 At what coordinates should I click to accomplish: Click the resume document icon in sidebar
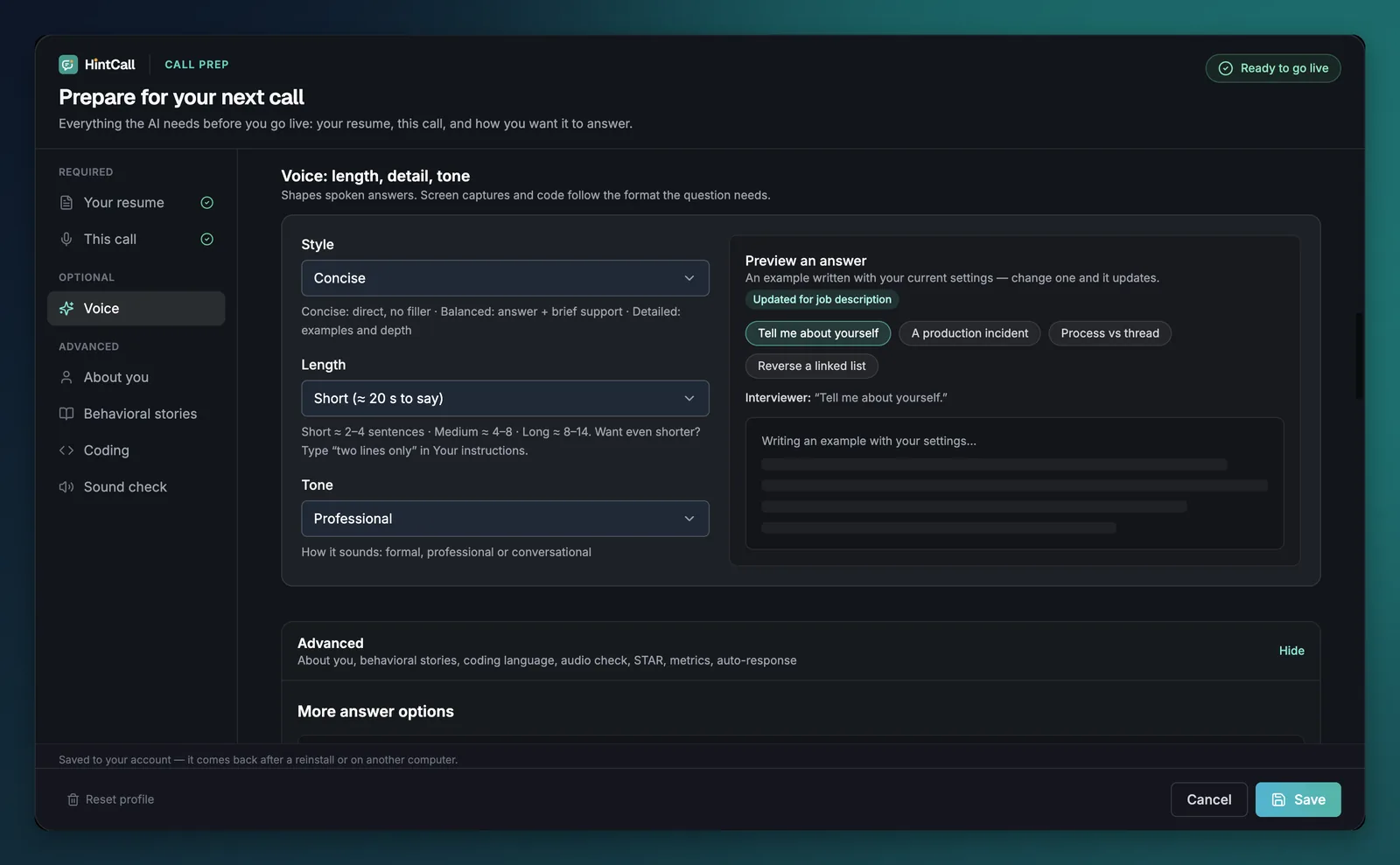[66, 203]
